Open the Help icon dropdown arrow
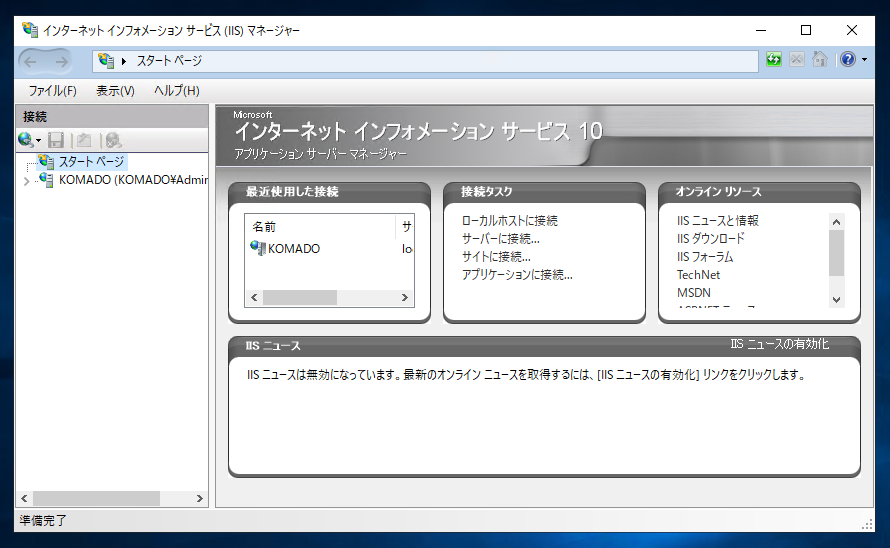 tap(864, 59)
